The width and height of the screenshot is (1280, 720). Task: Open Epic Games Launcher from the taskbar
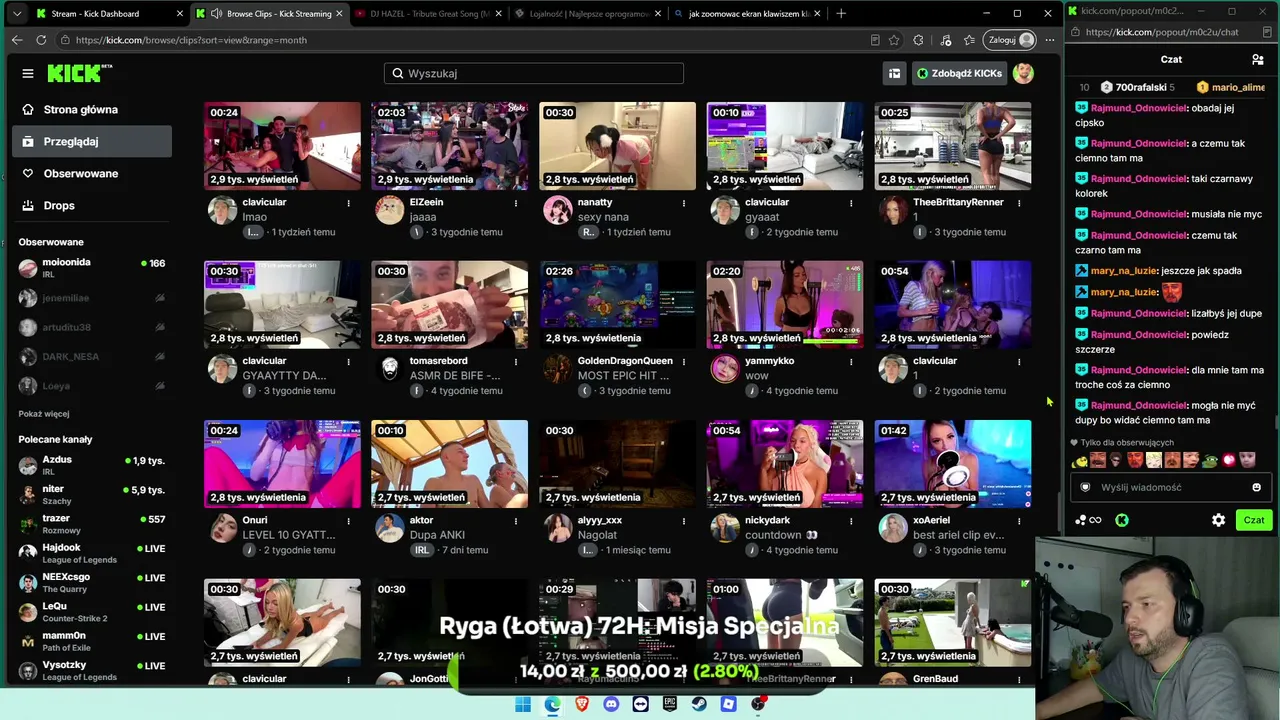670,704
